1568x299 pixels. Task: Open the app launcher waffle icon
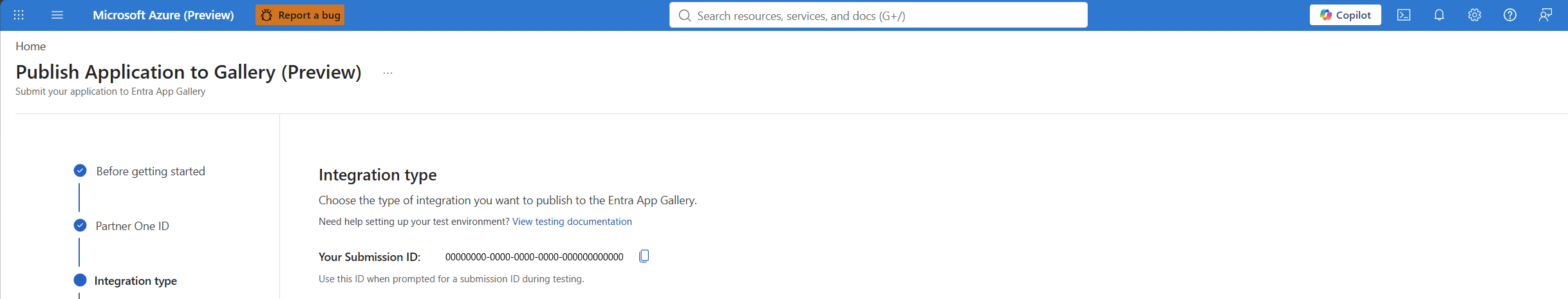(x=19, y=15)
